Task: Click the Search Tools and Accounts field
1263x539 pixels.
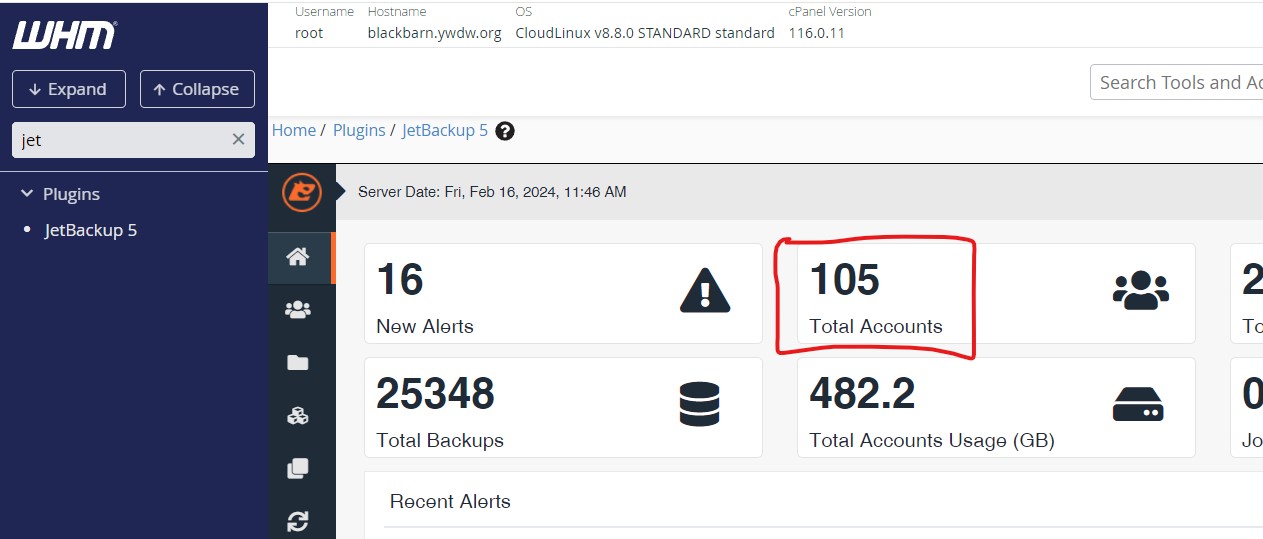Action: tap(1176, 83)
